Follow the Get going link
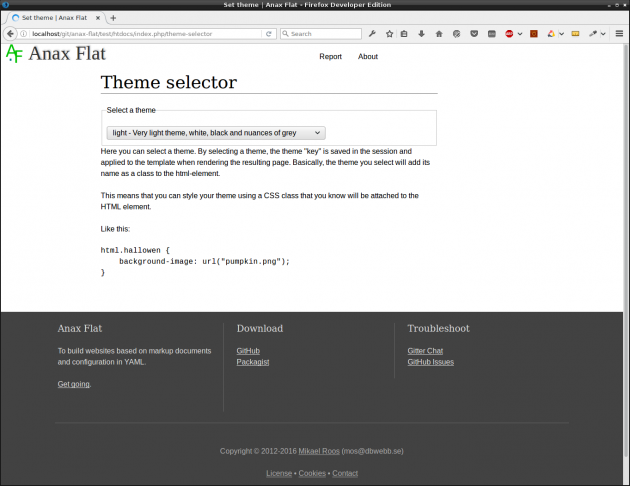Image resolution: width=630 pixels, height=486 pixels. 74,384
